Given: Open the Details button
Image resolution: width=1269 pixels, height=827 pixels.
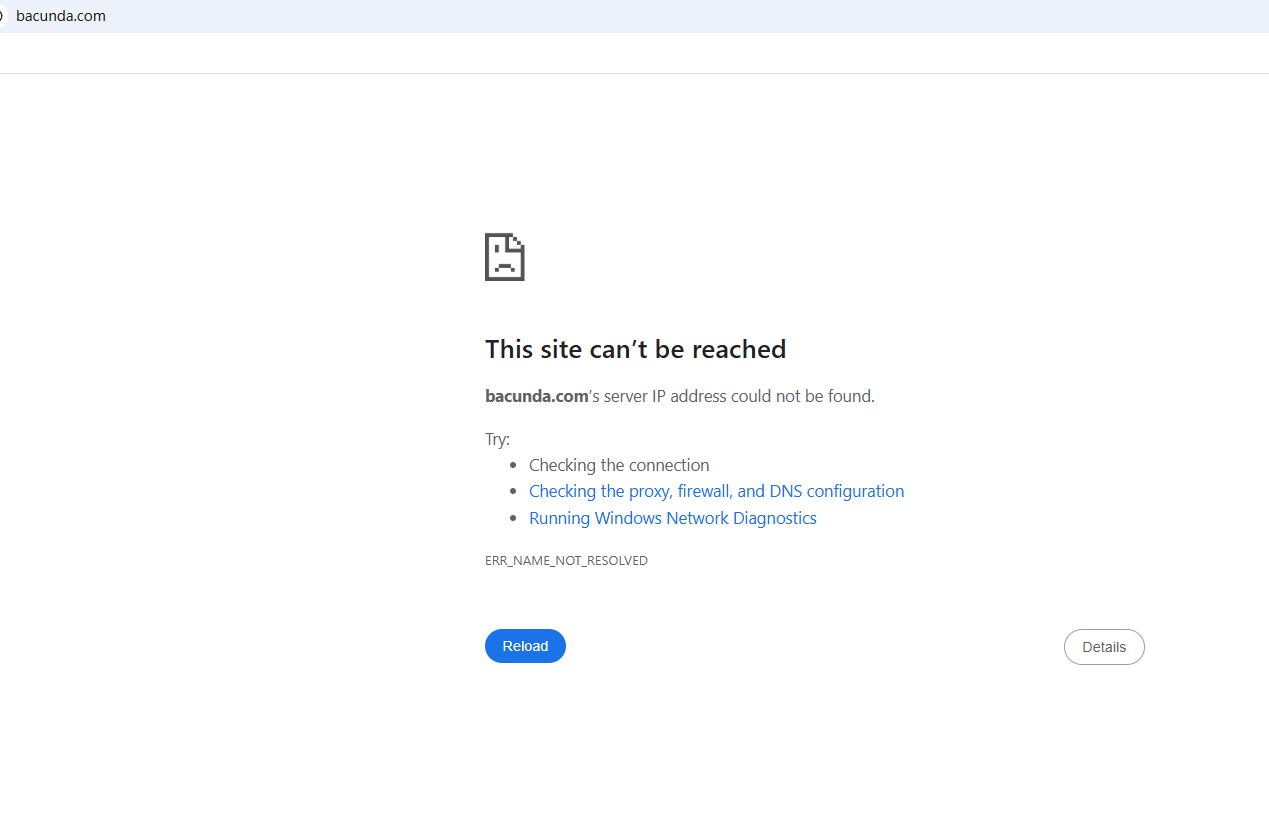Looking at the screenshot, I should (x=1104, y=647).
